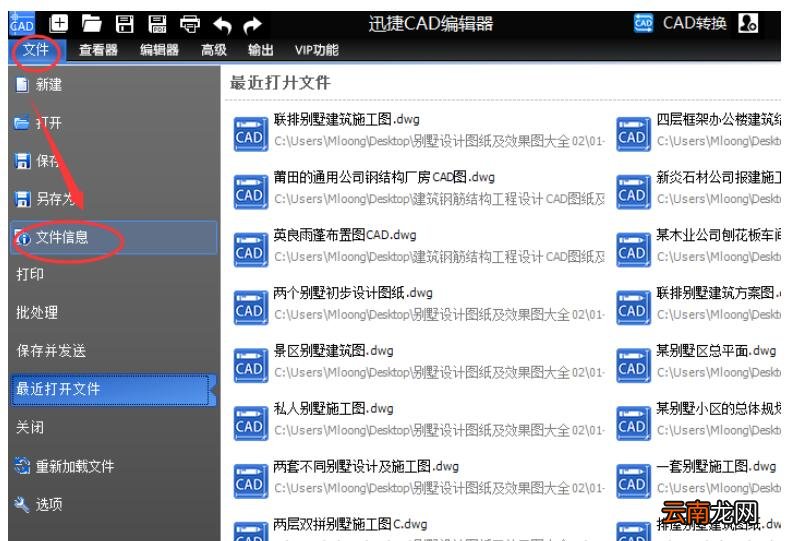Click the CAD icon beside 莆田的通用公司钢结构厂房CAD图.dwg
The image size is (795, 541).
point(250,192)
